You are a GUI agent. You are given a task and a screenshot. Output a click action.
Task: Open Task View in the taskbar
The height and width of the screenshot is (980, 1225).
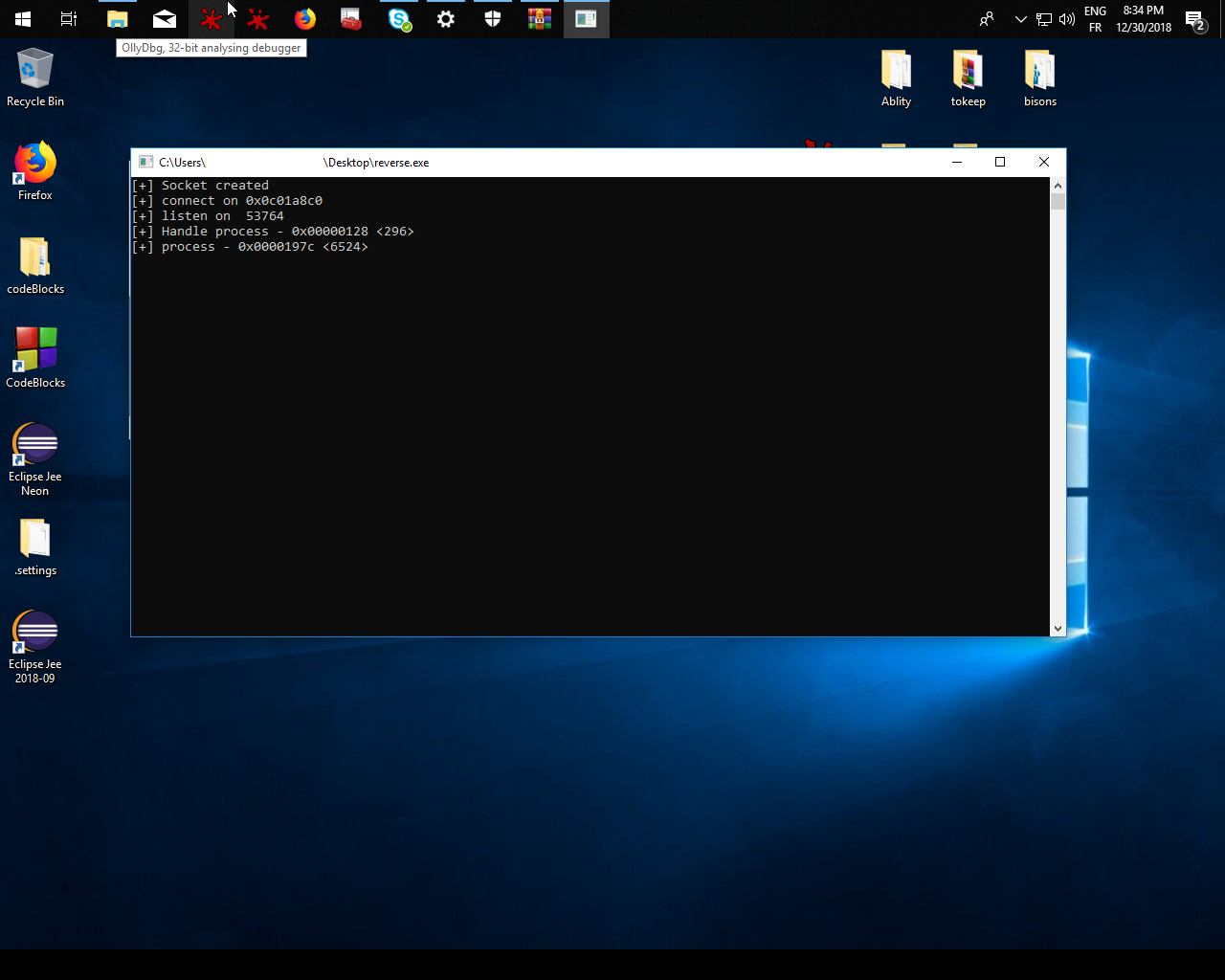(69, 19)
